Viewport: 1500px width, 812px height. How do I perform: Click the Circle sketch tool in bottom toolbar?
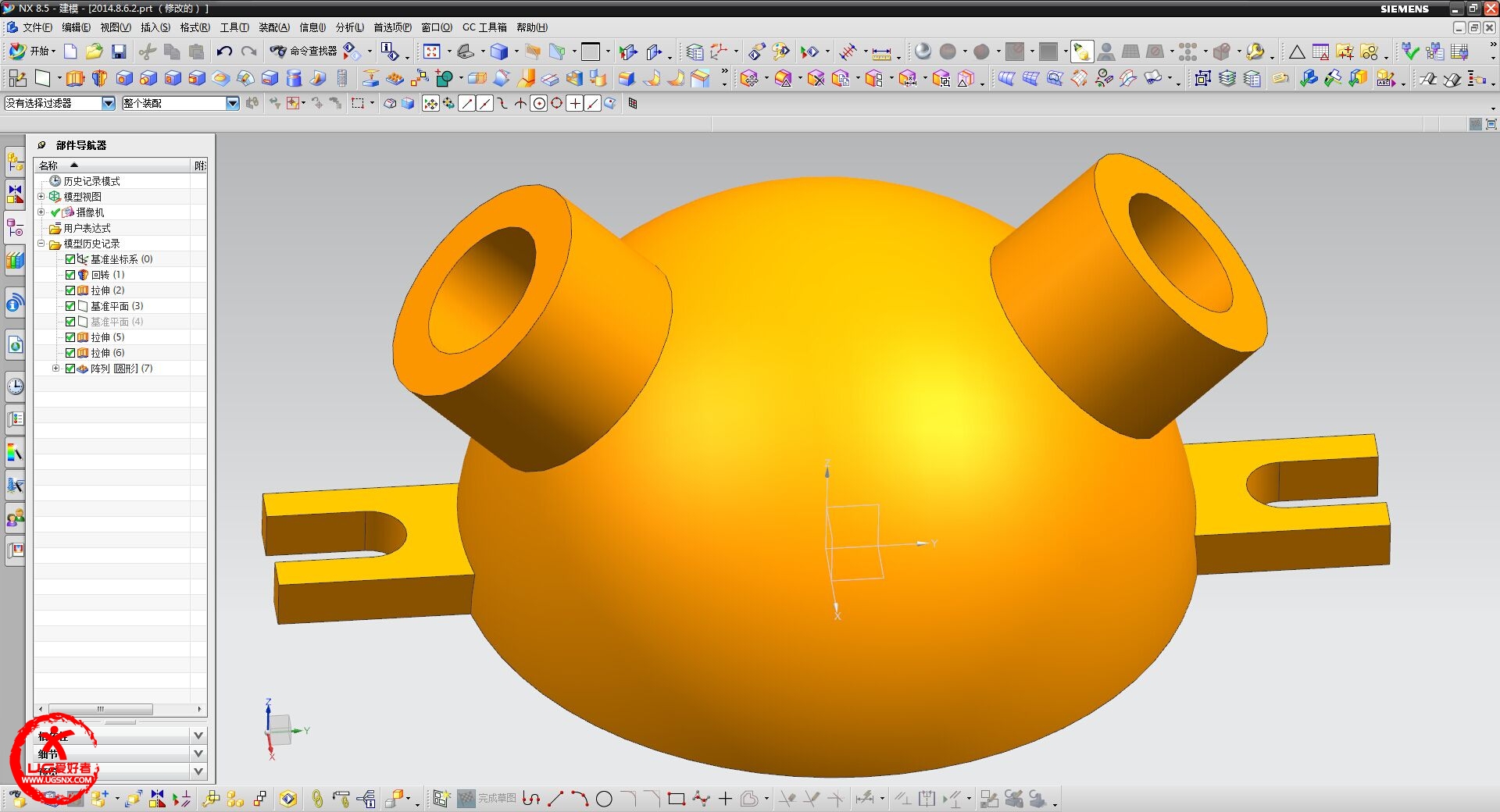(x=604, y=799)
